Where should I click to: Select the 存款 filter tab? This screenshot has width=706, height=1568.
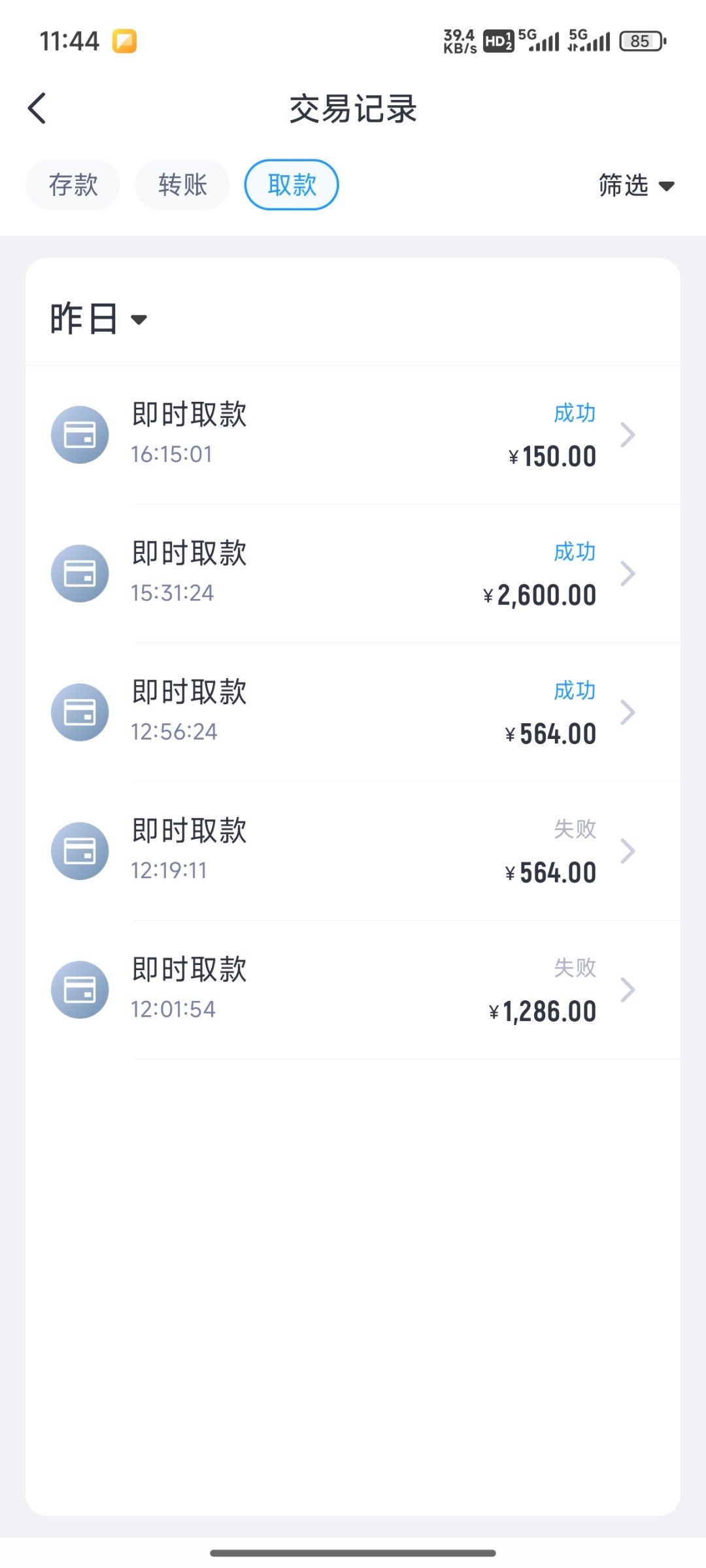tap(73, 185)
